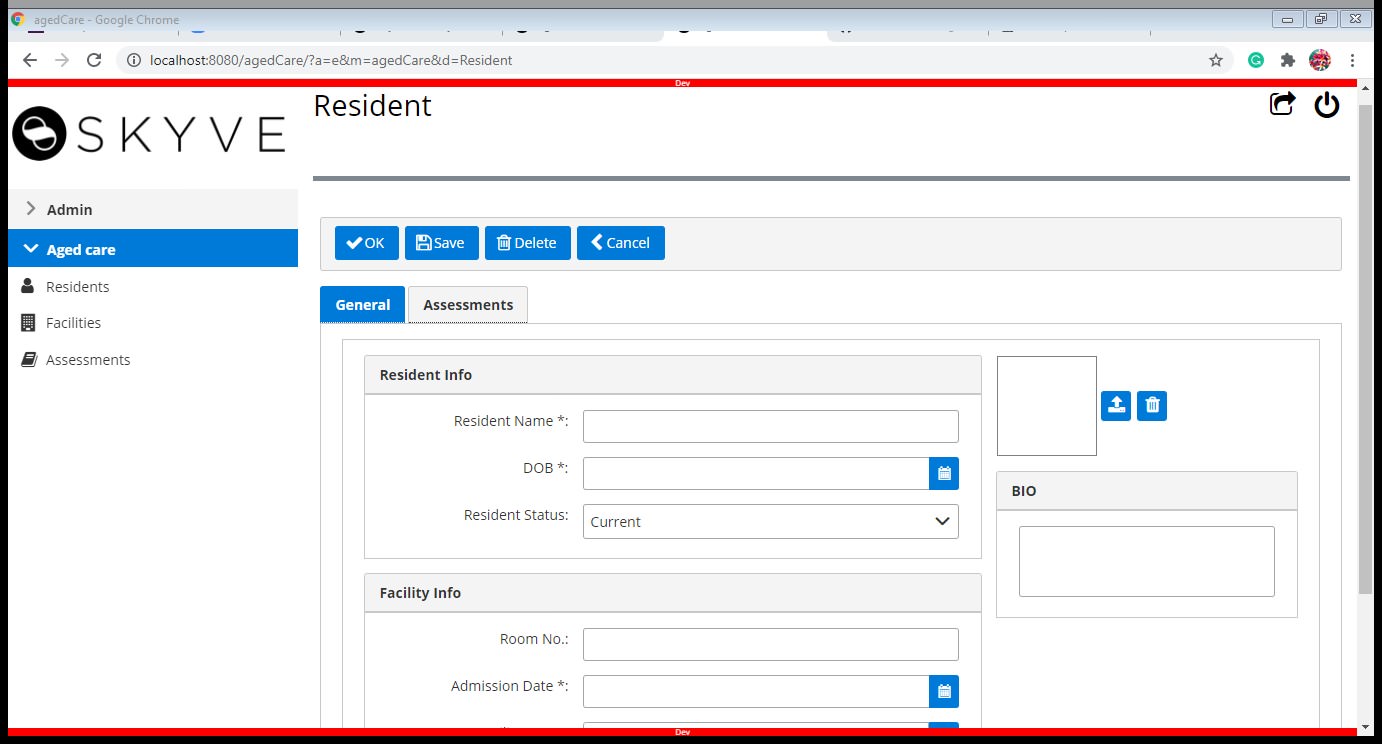
Task: Click the BIO panel header
Action: point(1147,491)
